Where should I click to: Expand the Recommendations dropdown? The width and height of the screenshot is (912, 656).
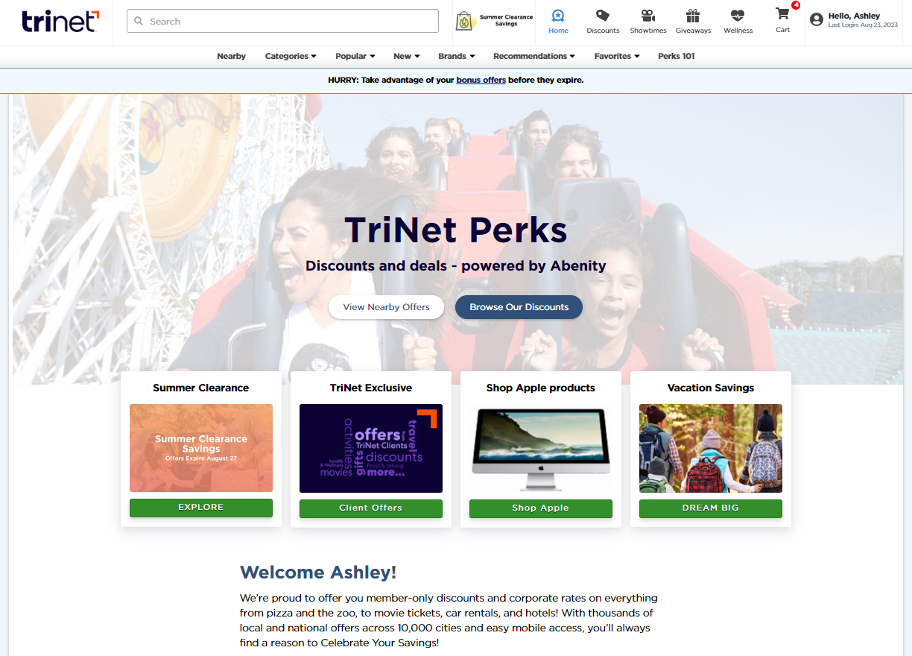point(534,56)
